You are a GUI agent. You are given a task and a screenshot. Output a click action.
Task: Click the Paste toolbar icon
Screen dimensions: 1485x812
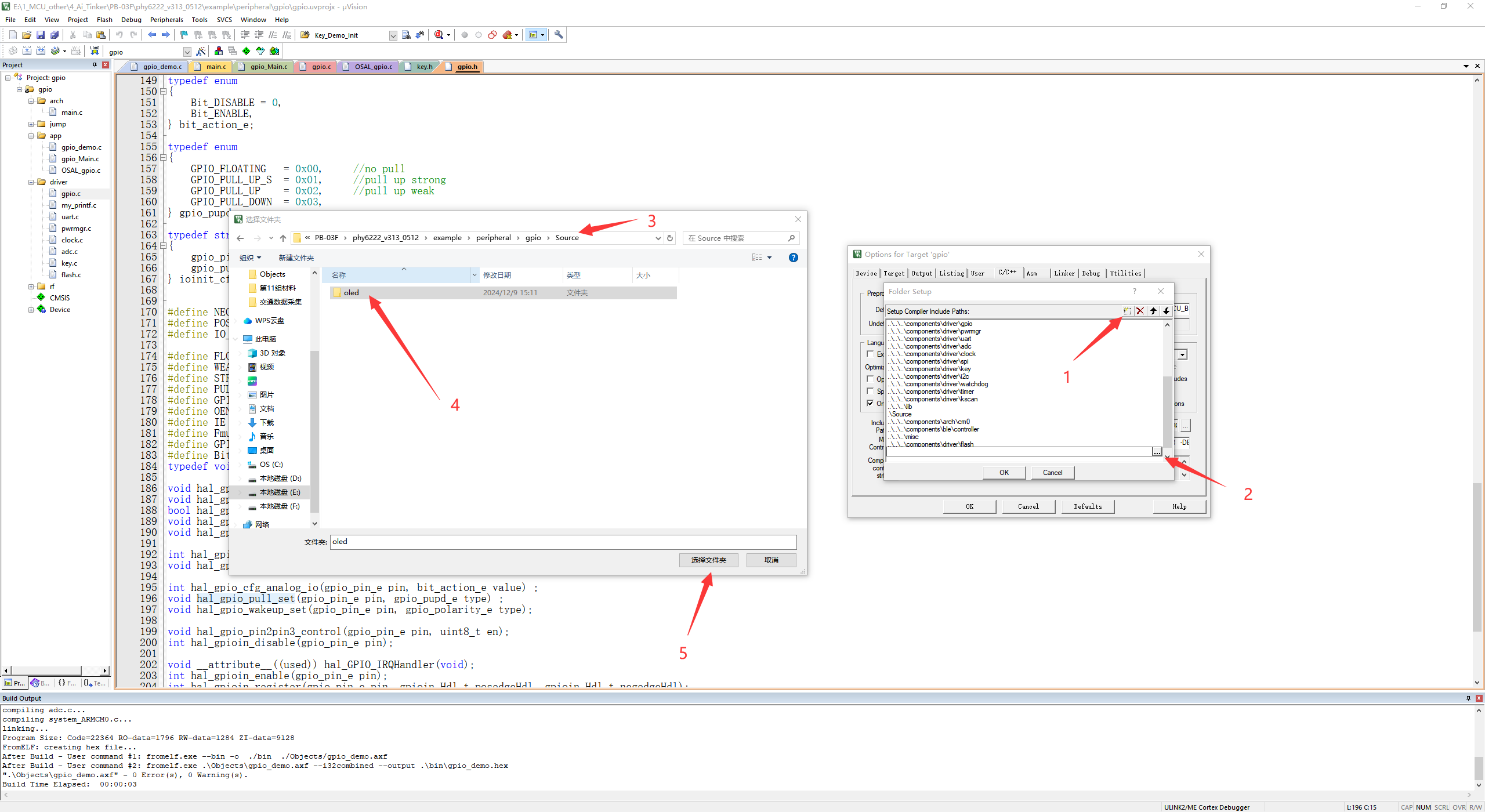(x=101, y=35)
